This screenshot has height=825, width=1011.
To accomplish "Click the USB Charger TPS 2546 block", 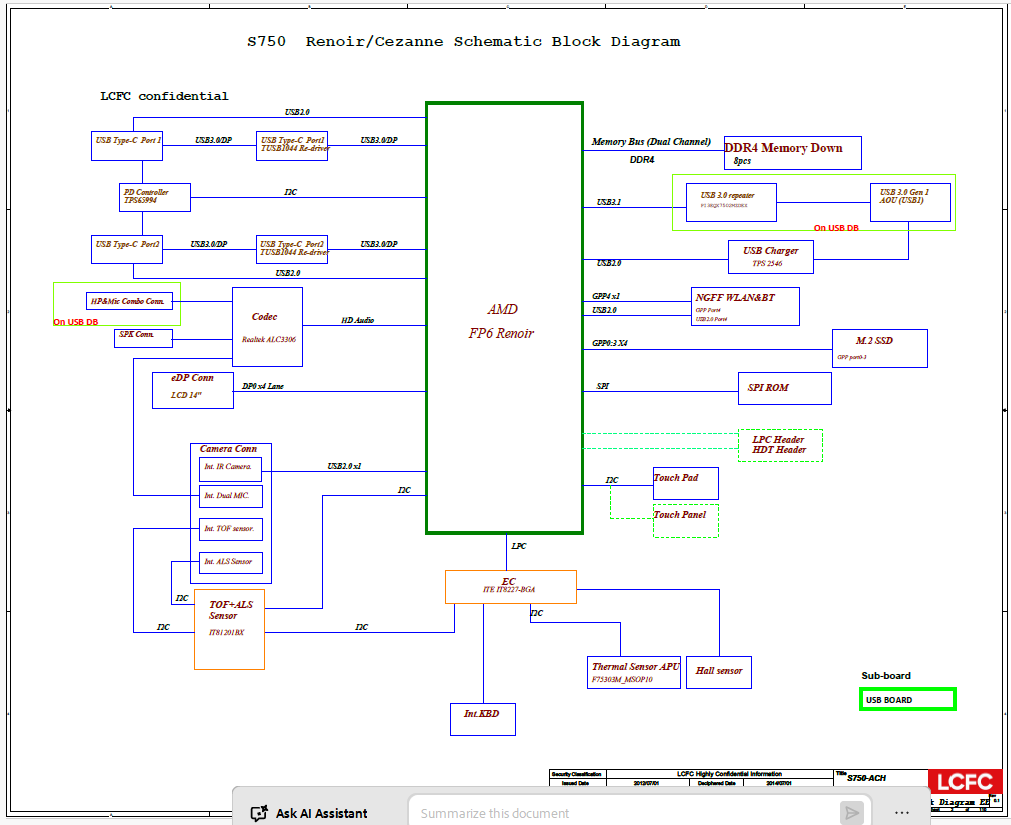I will [771, 257].
